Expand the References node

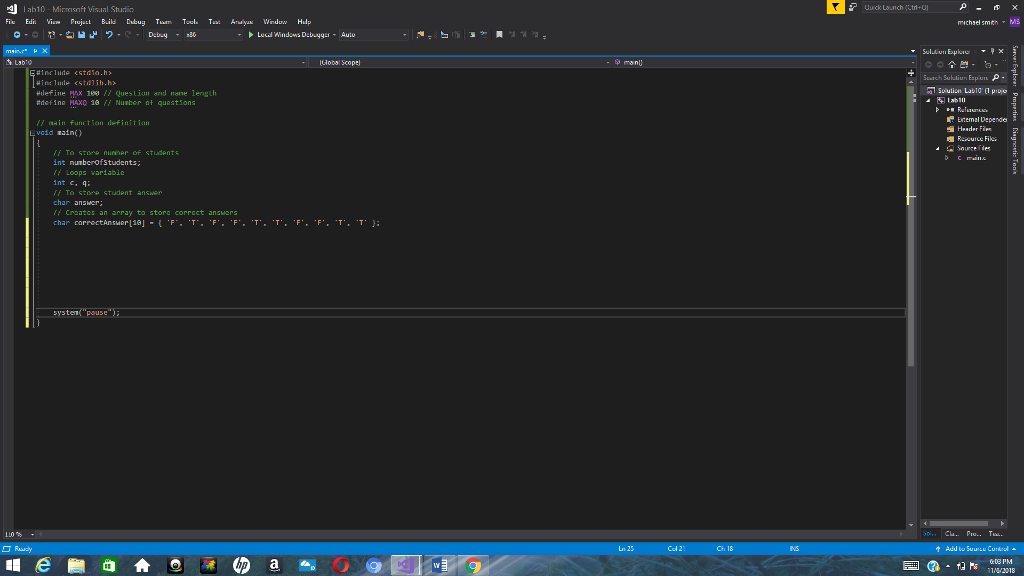938,109
